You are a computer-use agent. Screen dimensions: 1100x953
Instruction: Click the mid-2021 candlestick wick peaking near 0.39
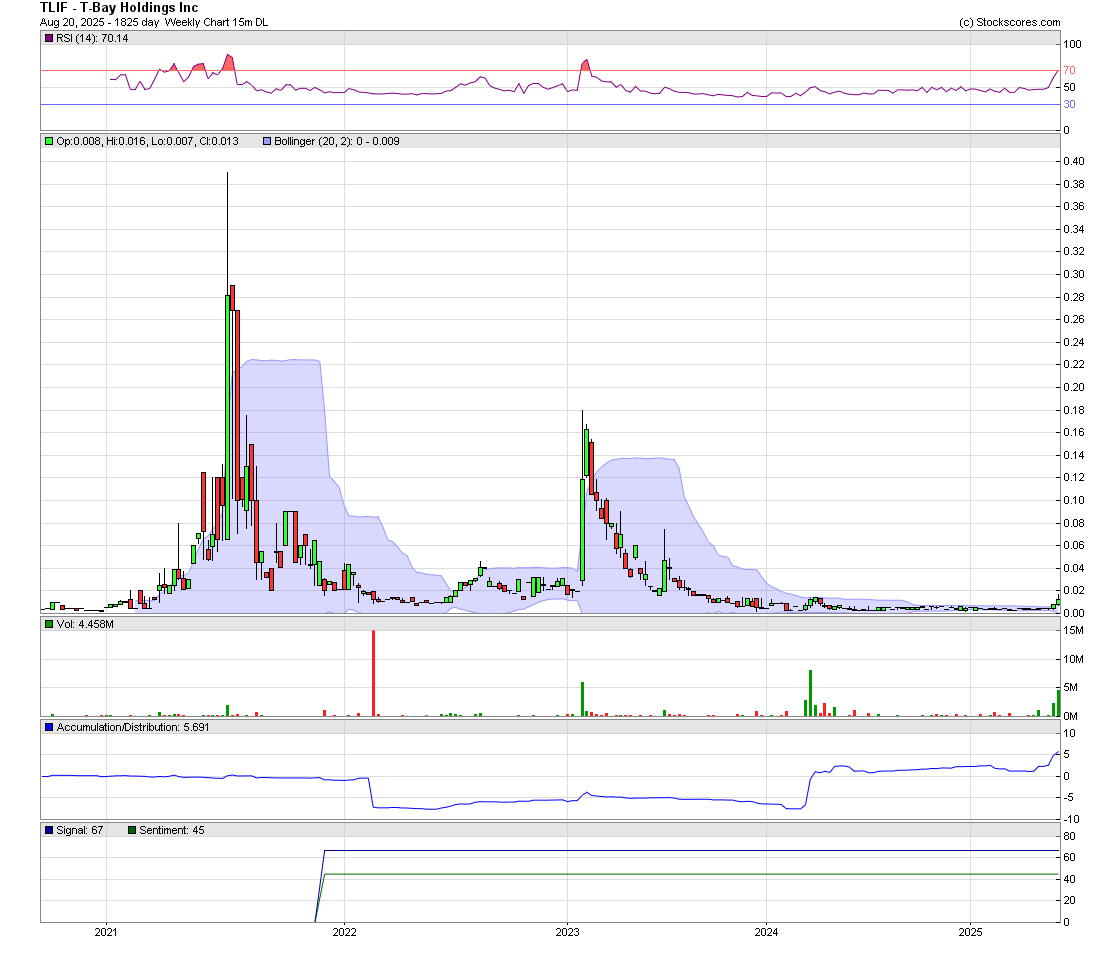point(227,232)
